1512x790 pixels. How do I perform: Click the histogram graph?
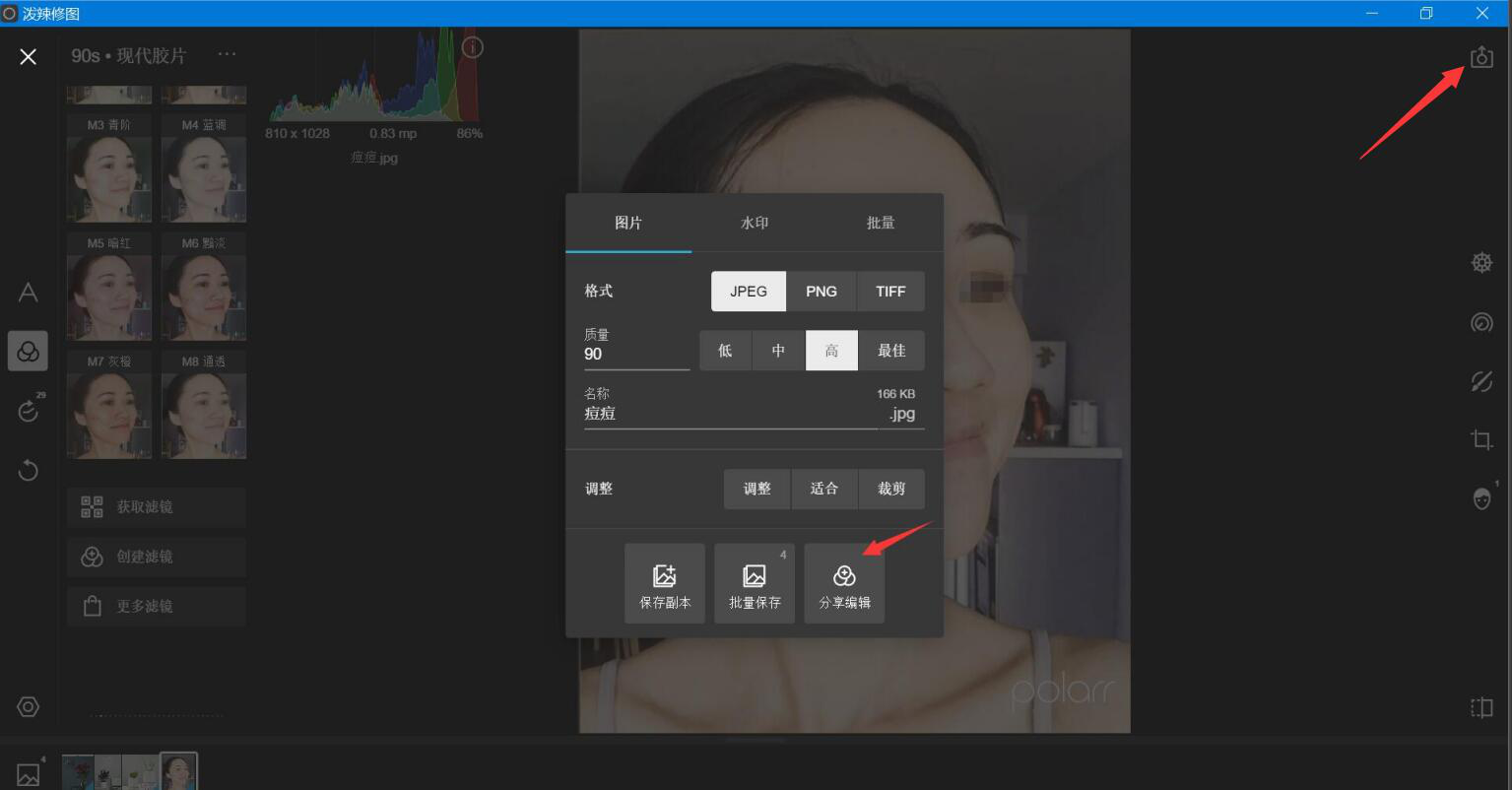click(x=374, y=75)
